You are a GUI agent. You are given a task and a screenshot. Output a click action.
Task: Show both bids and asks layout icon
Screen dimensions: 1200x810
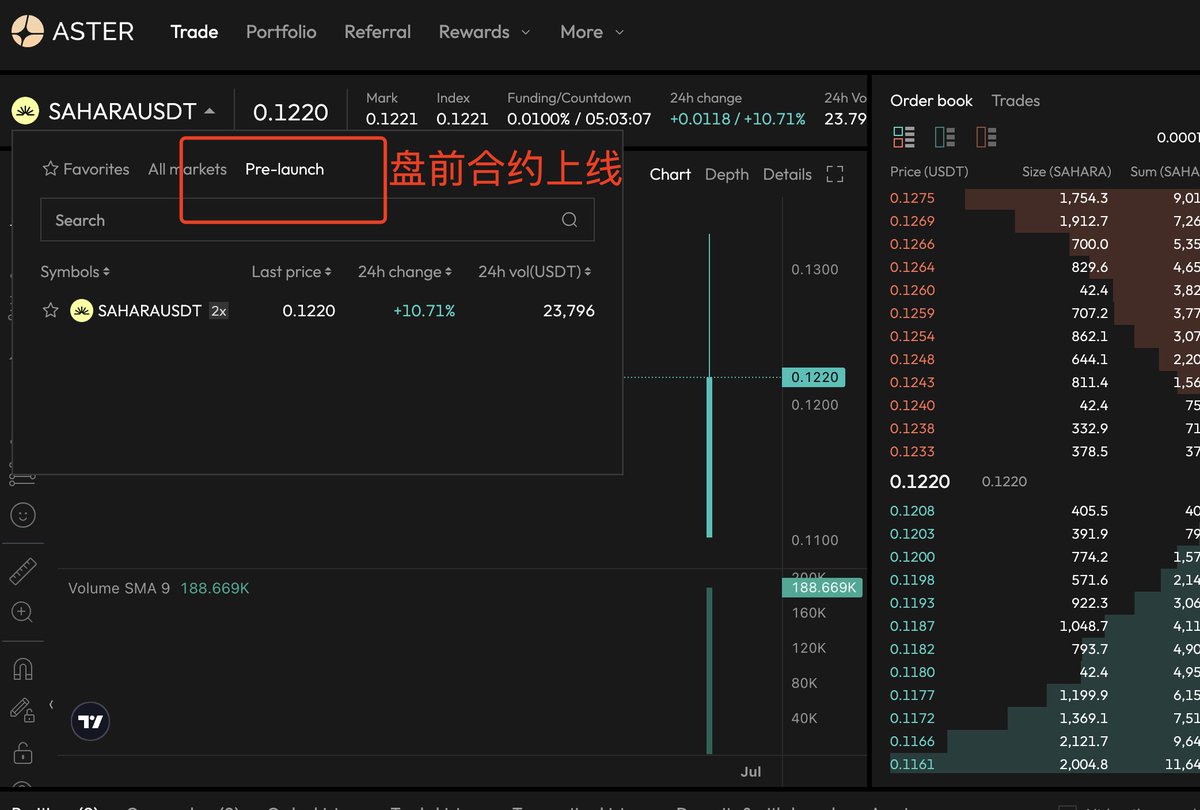click(904, 136)
